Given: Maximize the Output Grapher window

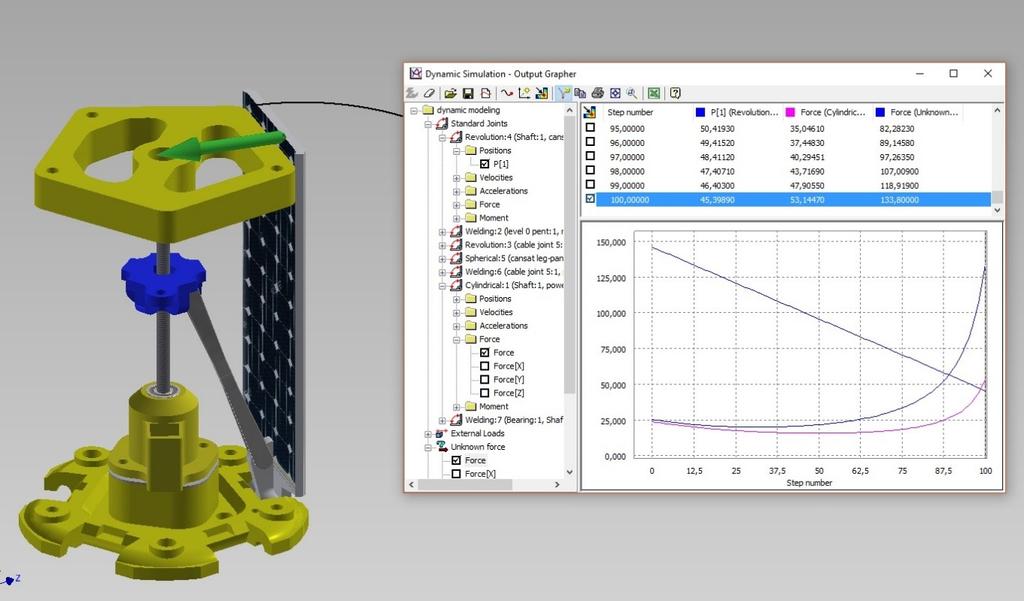Looking at the screenshot, I should click(953, 74).
